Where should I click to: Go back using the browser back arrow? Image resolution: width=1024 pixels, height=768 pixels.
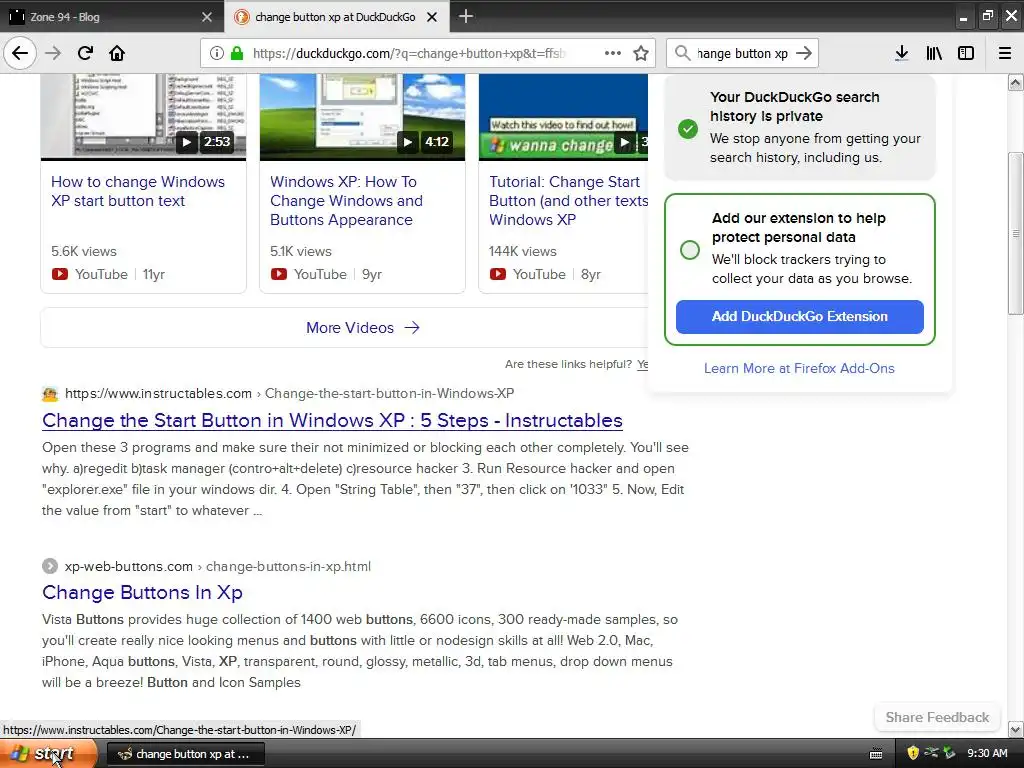coord(20,53)
